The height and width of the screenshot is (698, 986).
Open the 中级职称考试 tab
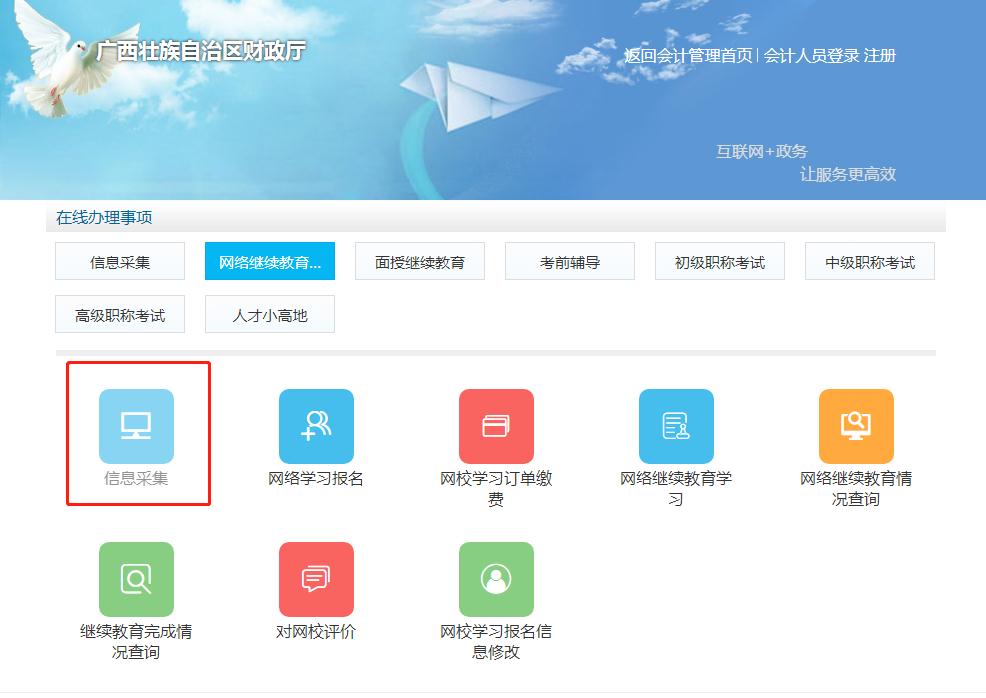point(869,260)
